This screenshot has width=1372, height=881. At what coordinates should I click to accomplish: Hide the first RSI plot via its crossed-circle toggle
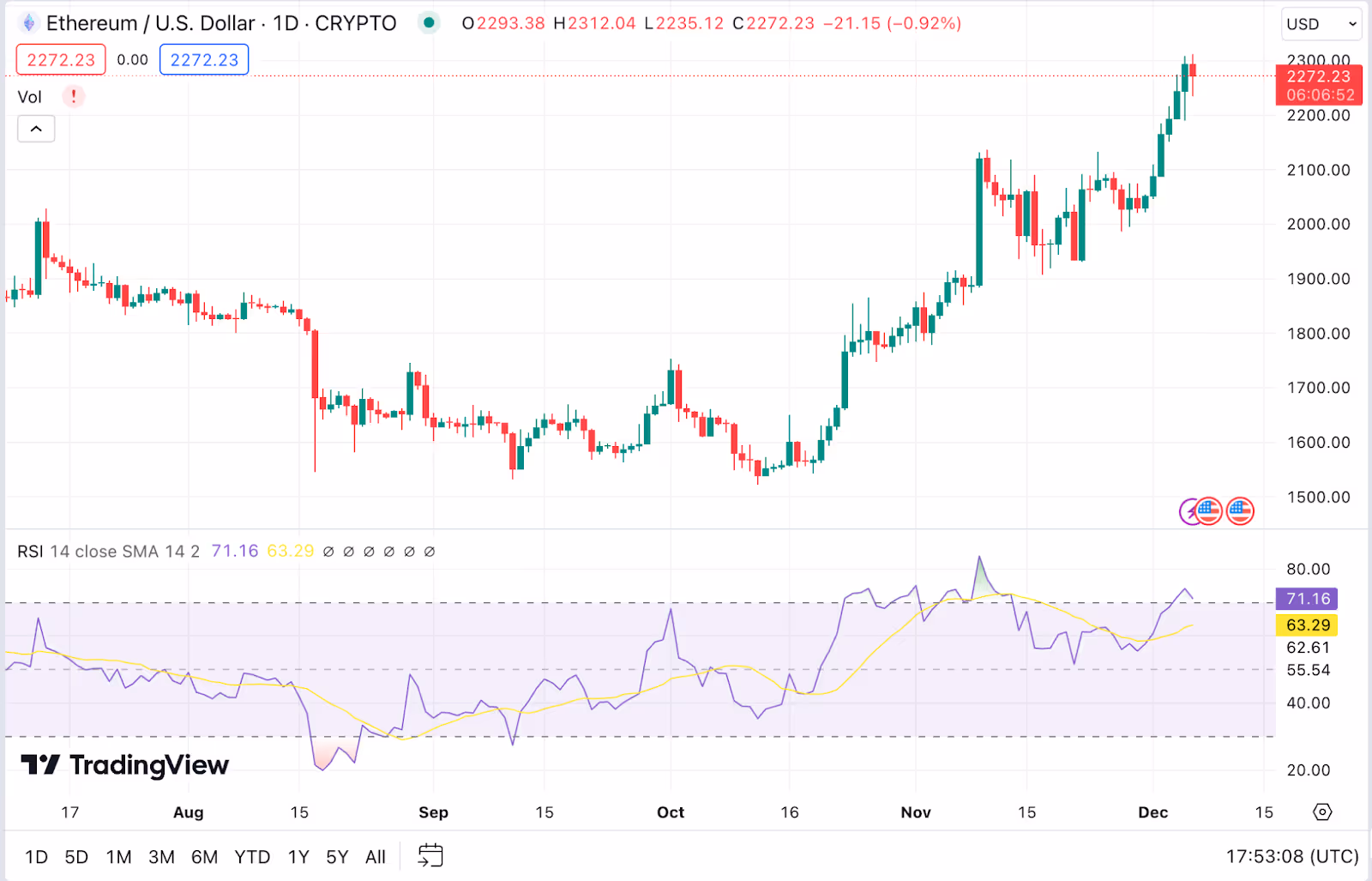pyautogui.click(x=328, y=552)
